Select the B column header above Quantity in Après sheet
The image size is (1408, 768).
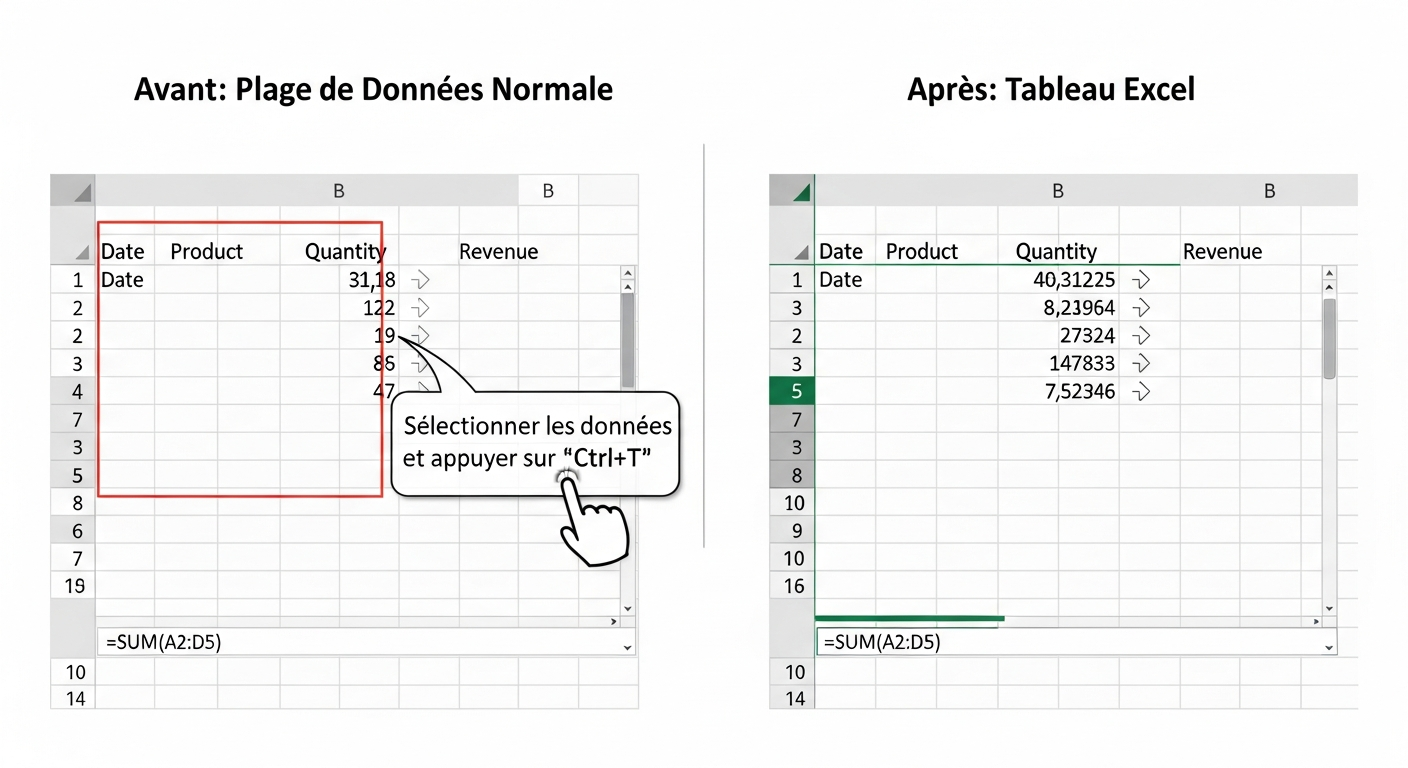point(1058,191)
